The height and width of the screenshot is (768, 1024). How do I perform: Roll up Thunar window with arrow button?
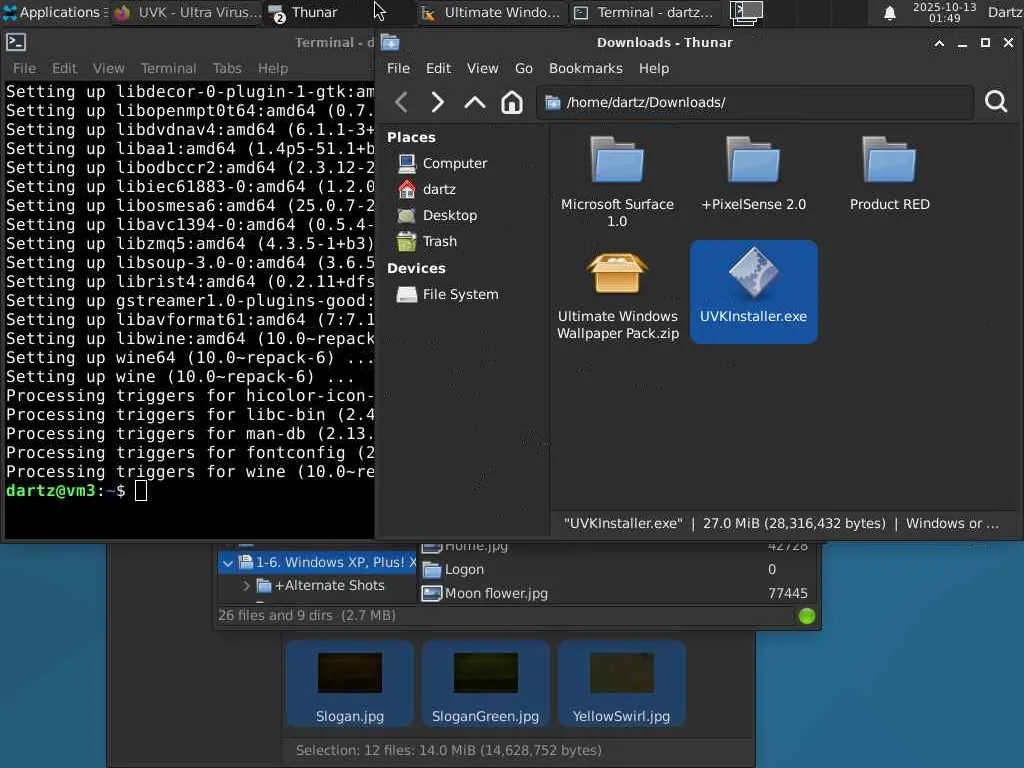939,43
